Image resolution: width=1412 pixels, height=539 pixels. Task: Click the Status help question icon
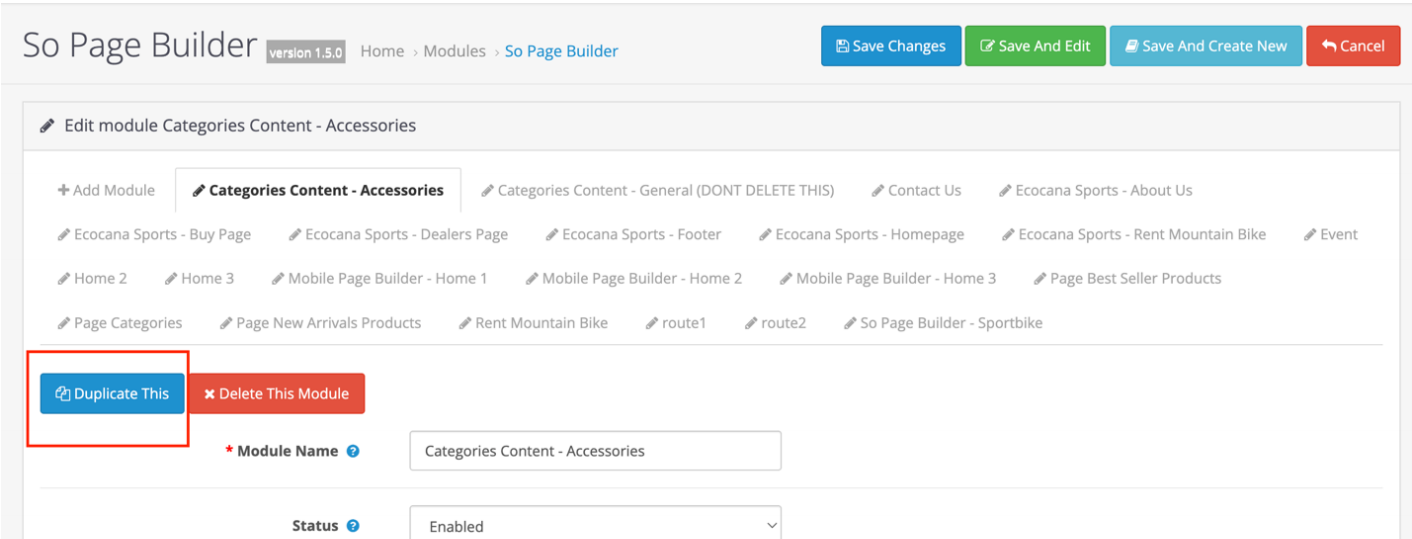pos(353,526)
